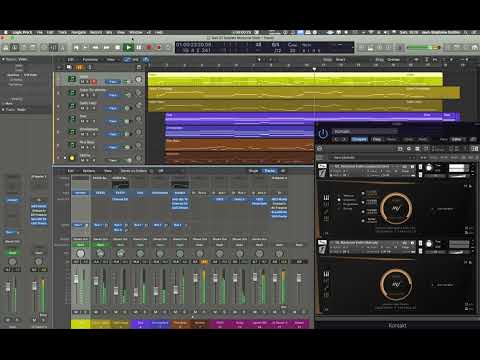The image size is (480, 360).
Task: Click Compare in the Kontakt plug-in header
Action: 360,139
